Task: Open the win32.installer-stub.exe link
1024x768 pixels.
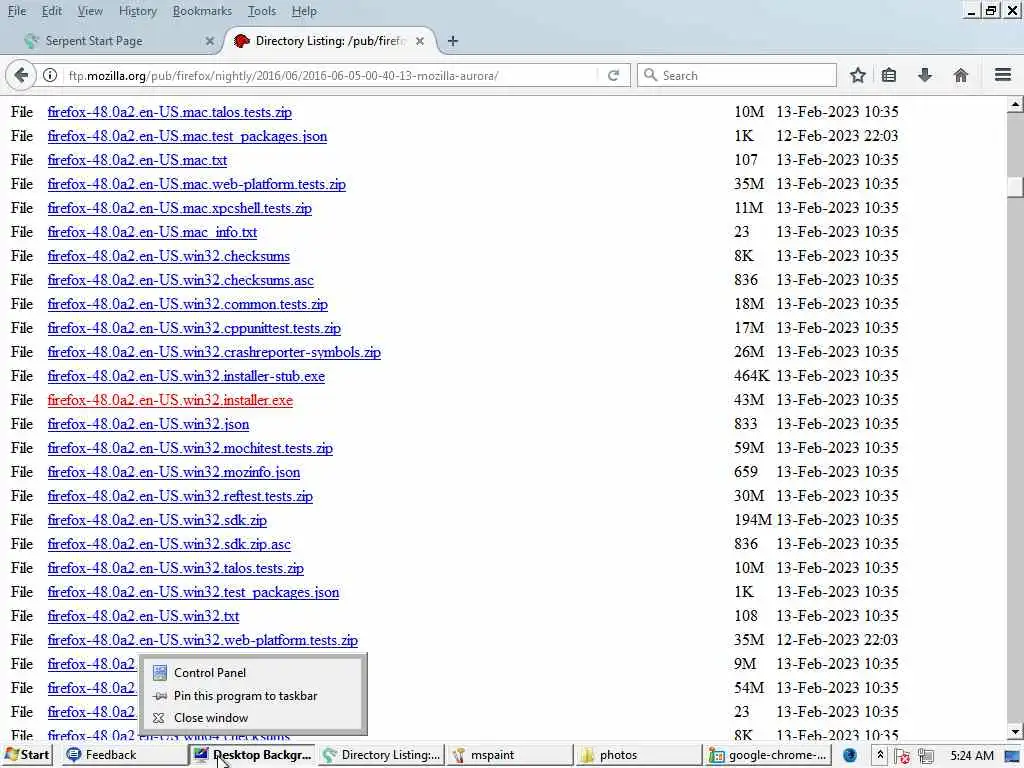Action: click(186, 376)
